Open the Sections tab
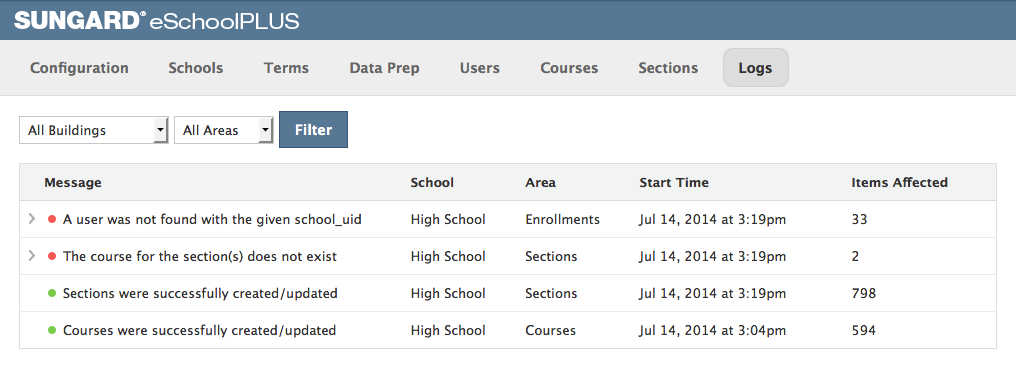 668,67
